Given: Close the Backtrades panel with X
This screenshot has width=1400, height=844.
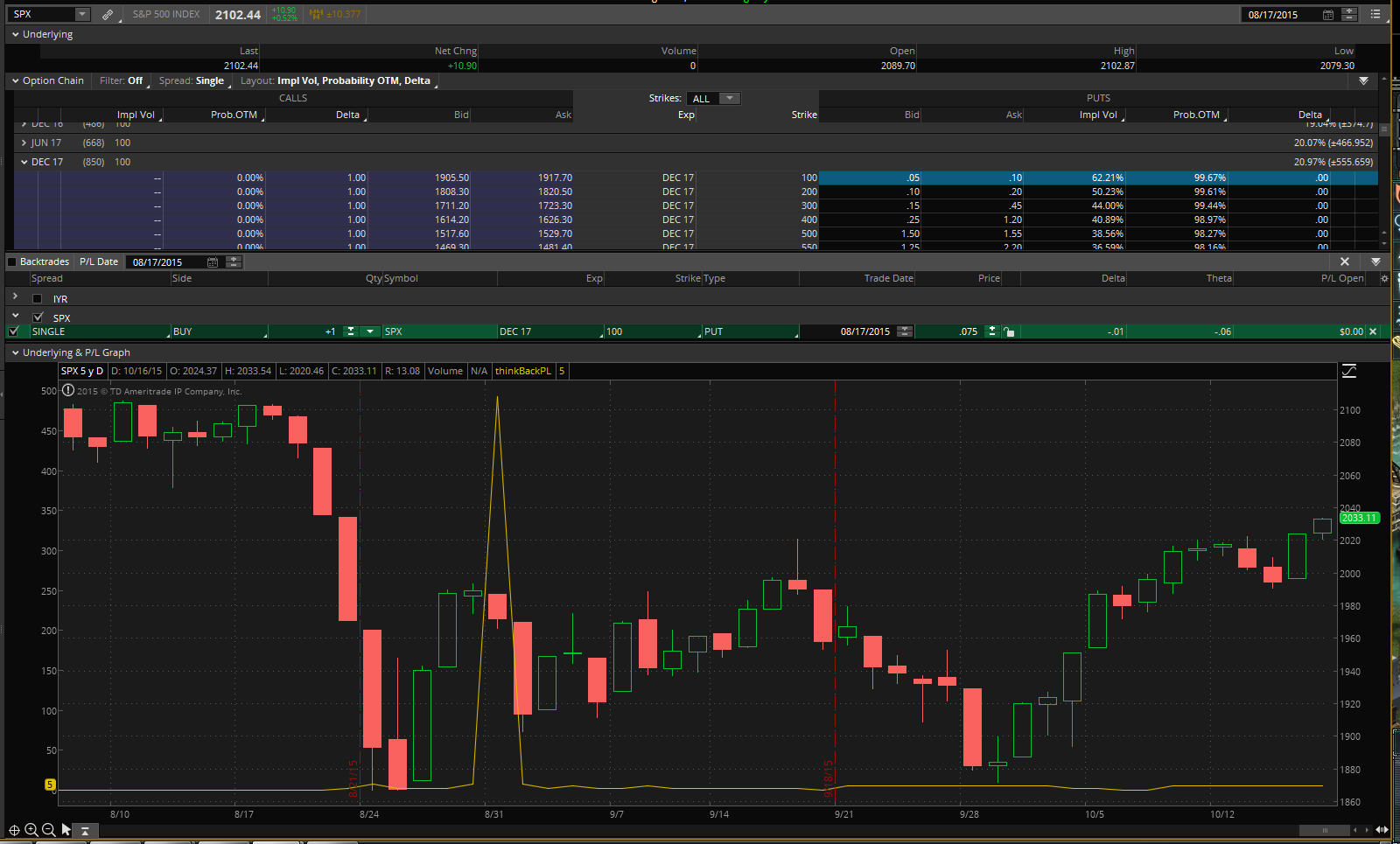Looking at the screenshot, I should click(x=1345, y=262).
